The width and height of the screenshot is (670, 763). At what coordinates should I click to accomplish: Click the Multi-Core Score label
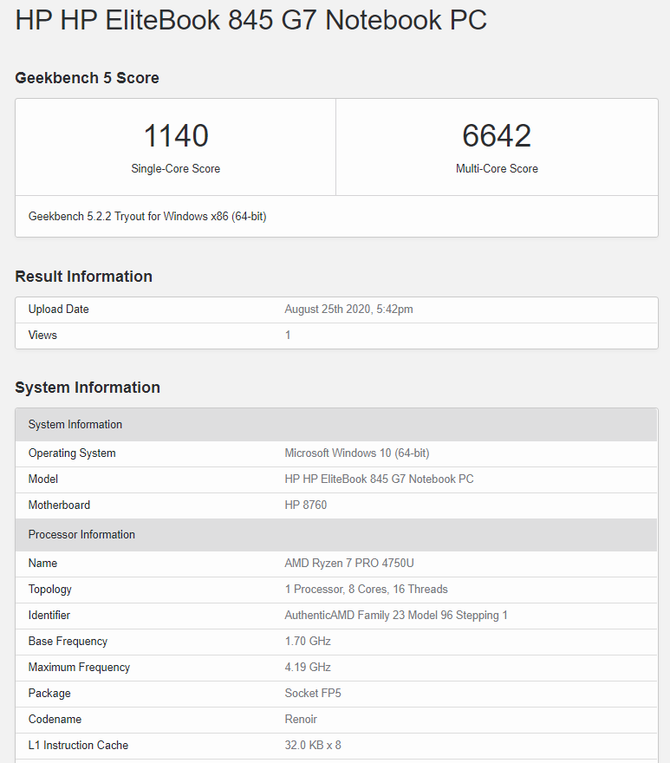click(497, 168)
